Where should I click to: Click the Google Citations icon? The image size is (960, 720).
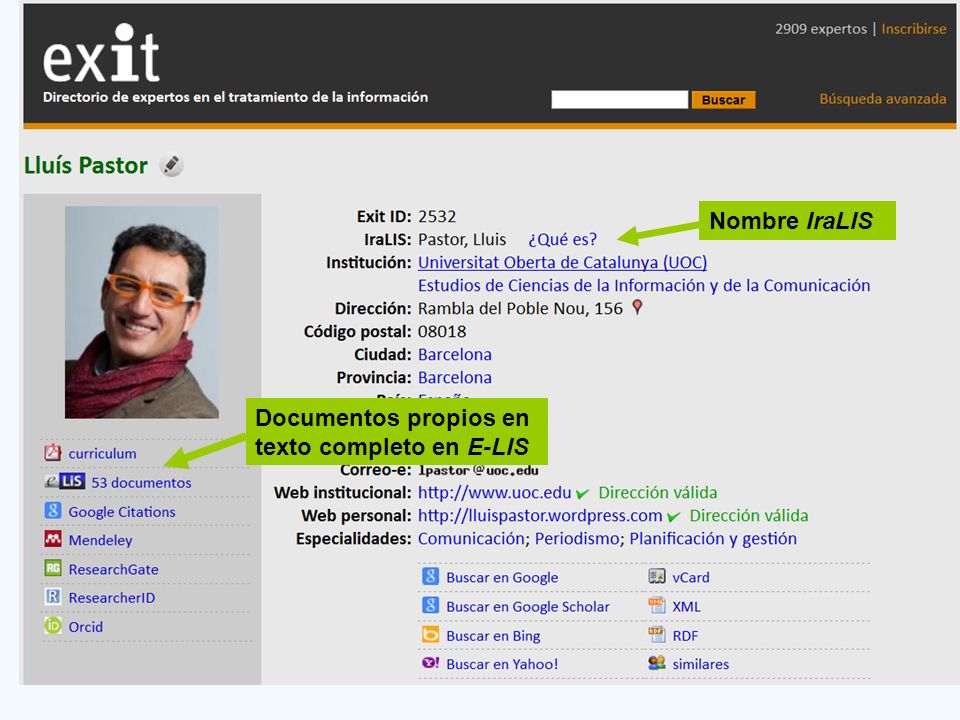coord(53,511)
